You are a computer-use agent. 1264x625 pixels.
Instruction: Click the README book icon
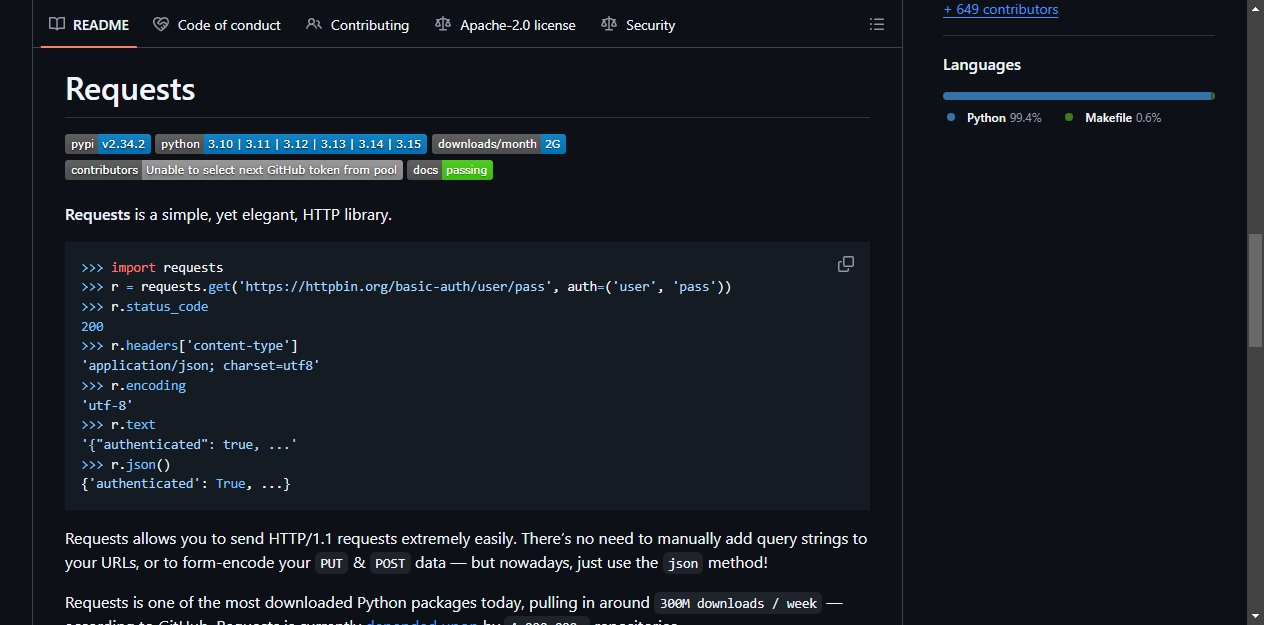pos(57,25)
